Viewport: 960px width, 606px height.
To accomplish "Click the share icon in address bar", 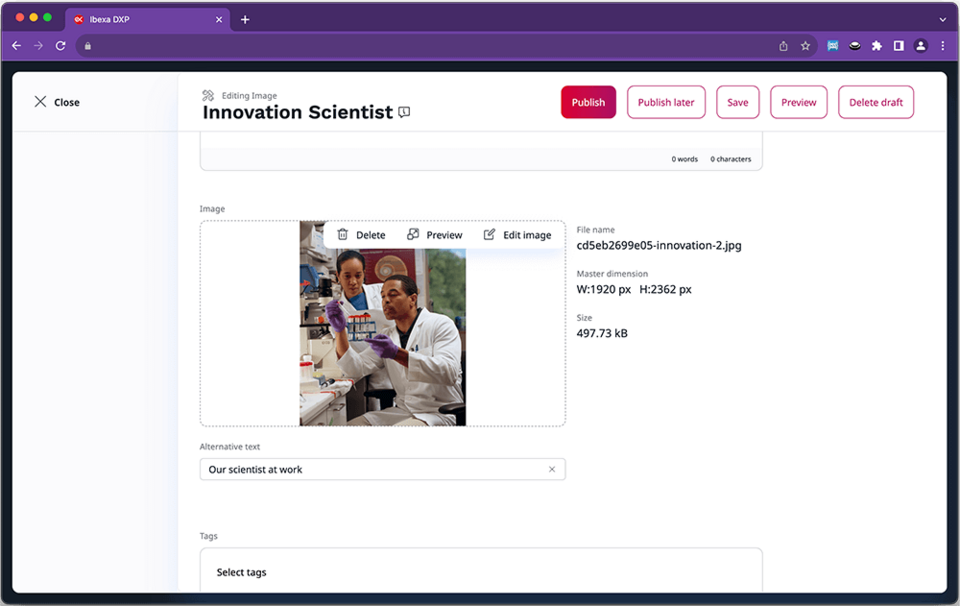I will click(783, 46).
